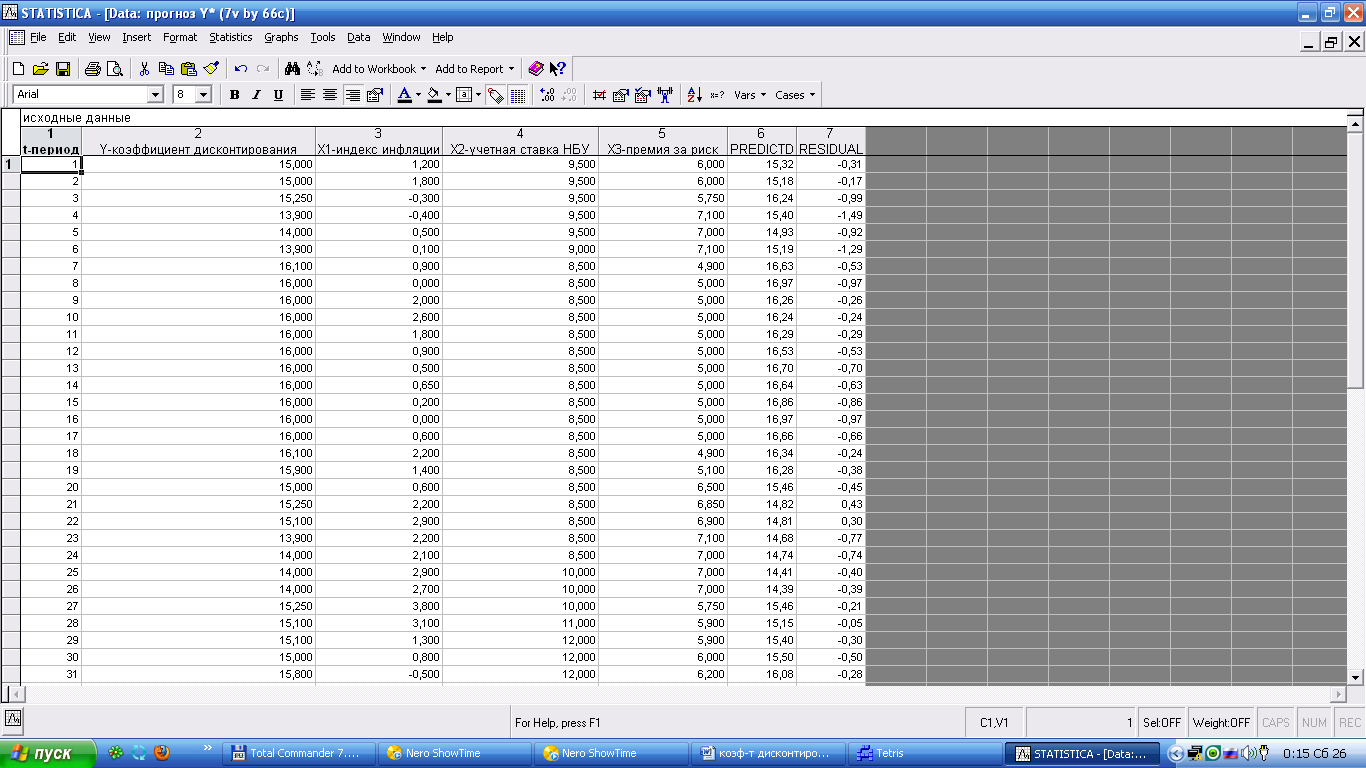Increase decimal places
The image size is (1366, 768).
[547, 95]
